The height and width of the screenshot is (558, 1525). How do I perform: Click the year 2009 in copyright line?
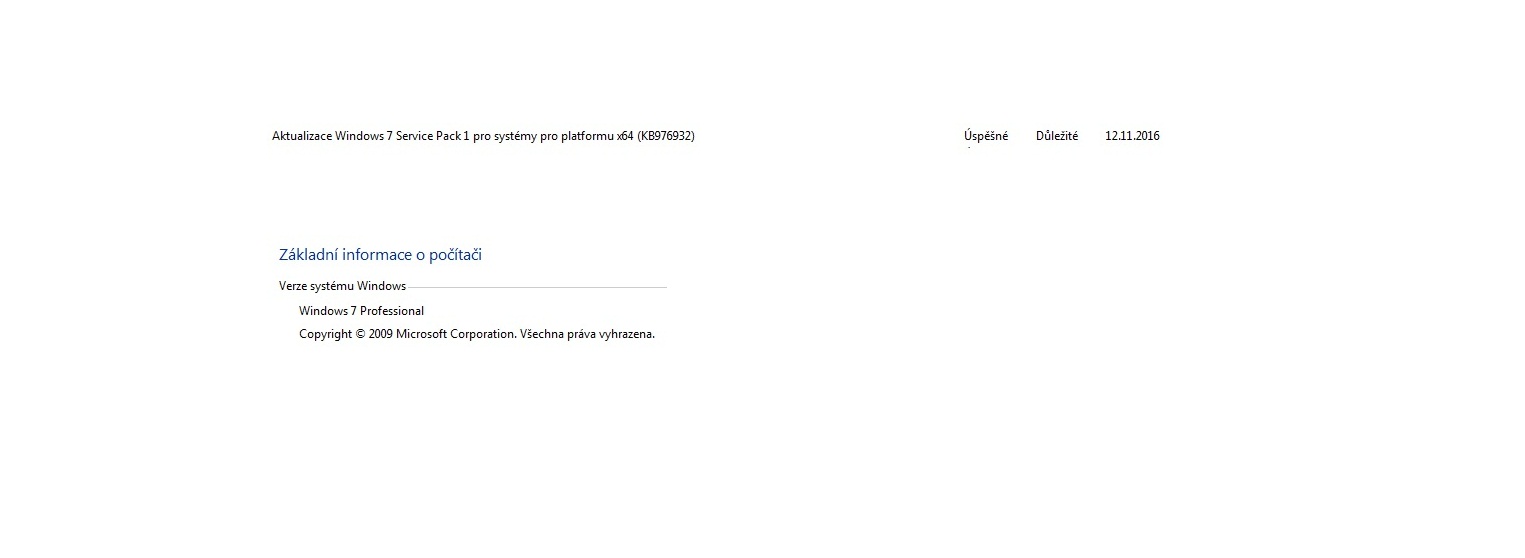pyautogui.click(x=380, y=334)
